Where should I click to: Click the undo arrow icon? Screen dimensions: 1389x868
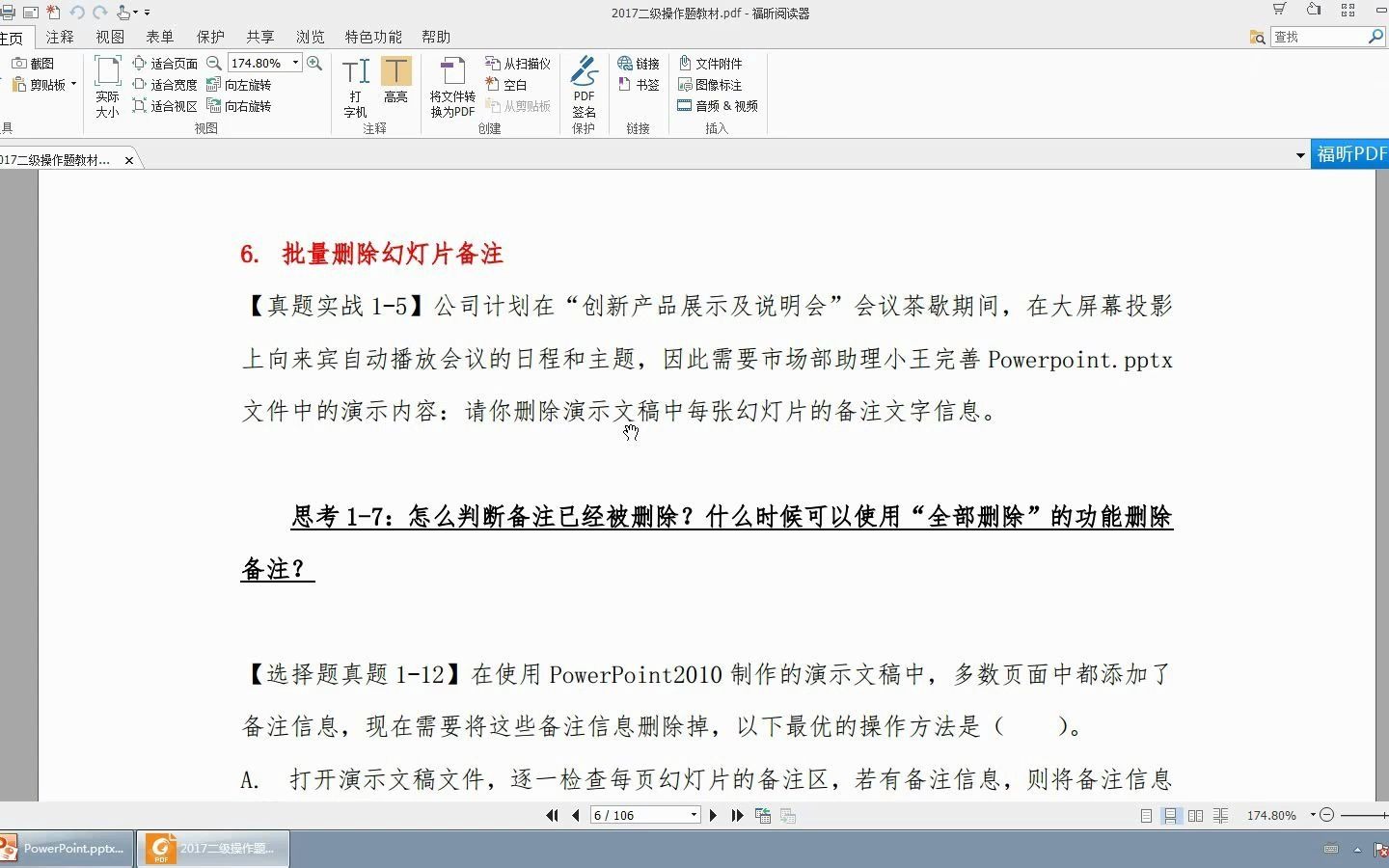tap(77, 13)
